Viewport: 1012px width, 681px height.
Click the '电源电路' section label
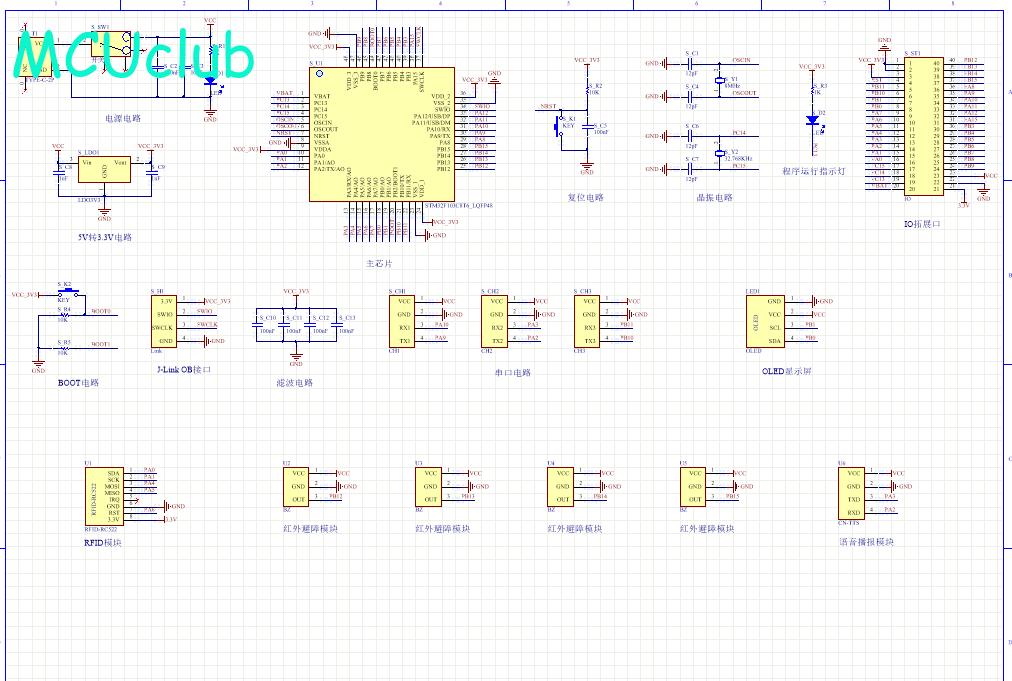pos(123,118)
